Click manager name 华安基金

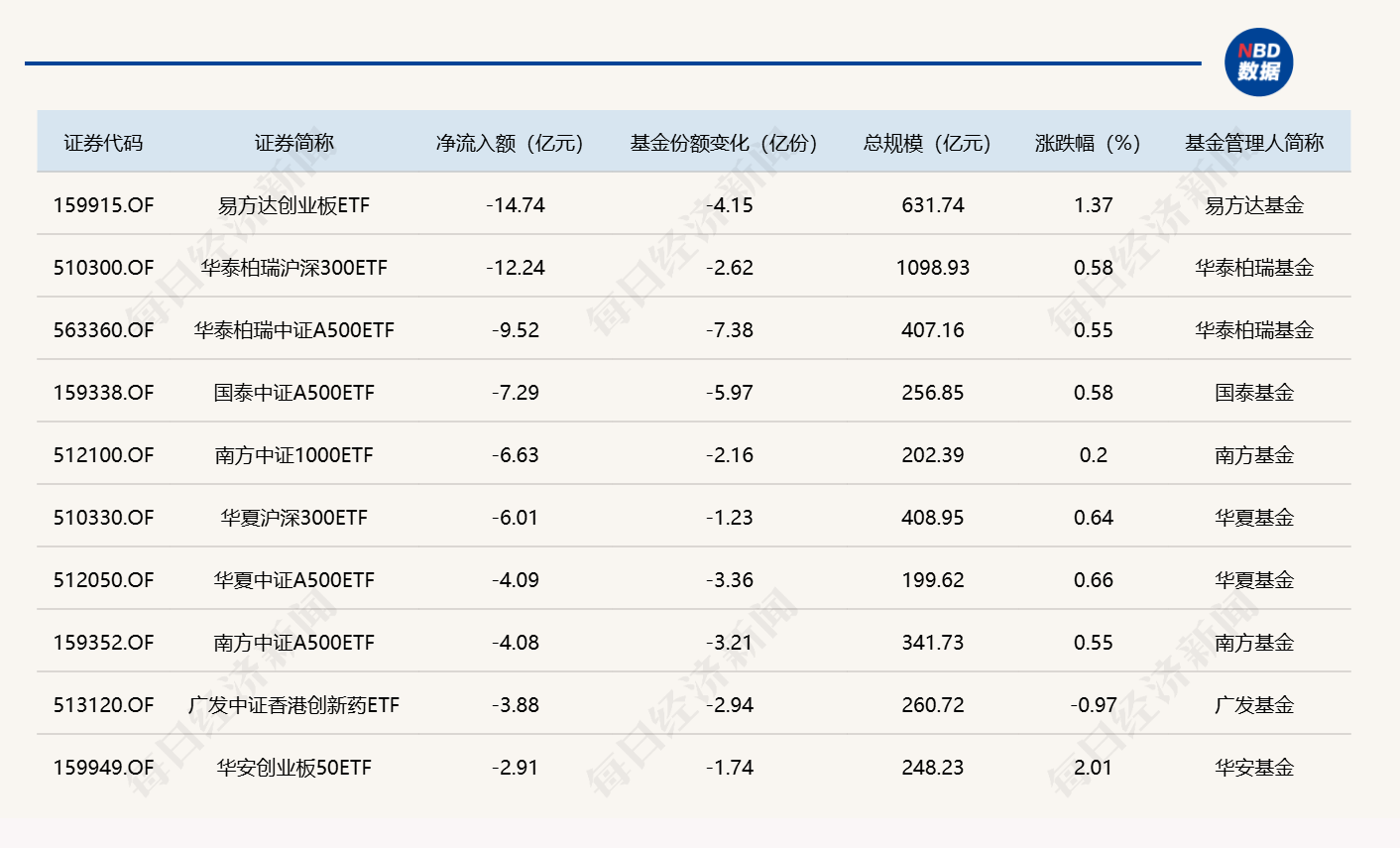pos(1254,768)
